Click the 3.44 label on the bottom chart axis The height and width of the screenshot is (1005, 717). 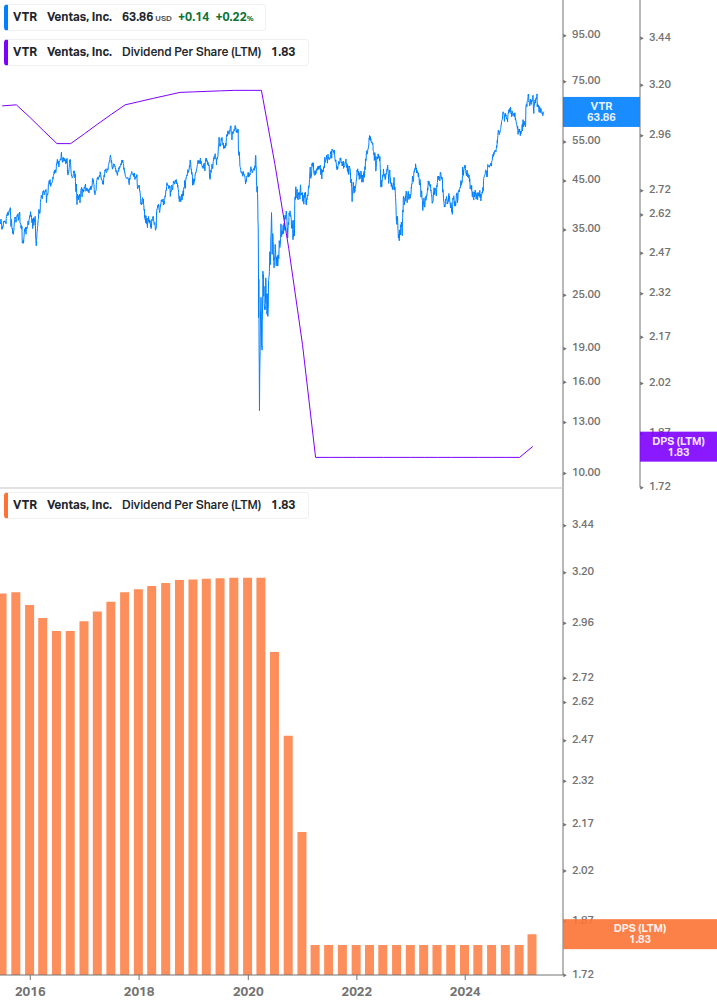[582, 524]
